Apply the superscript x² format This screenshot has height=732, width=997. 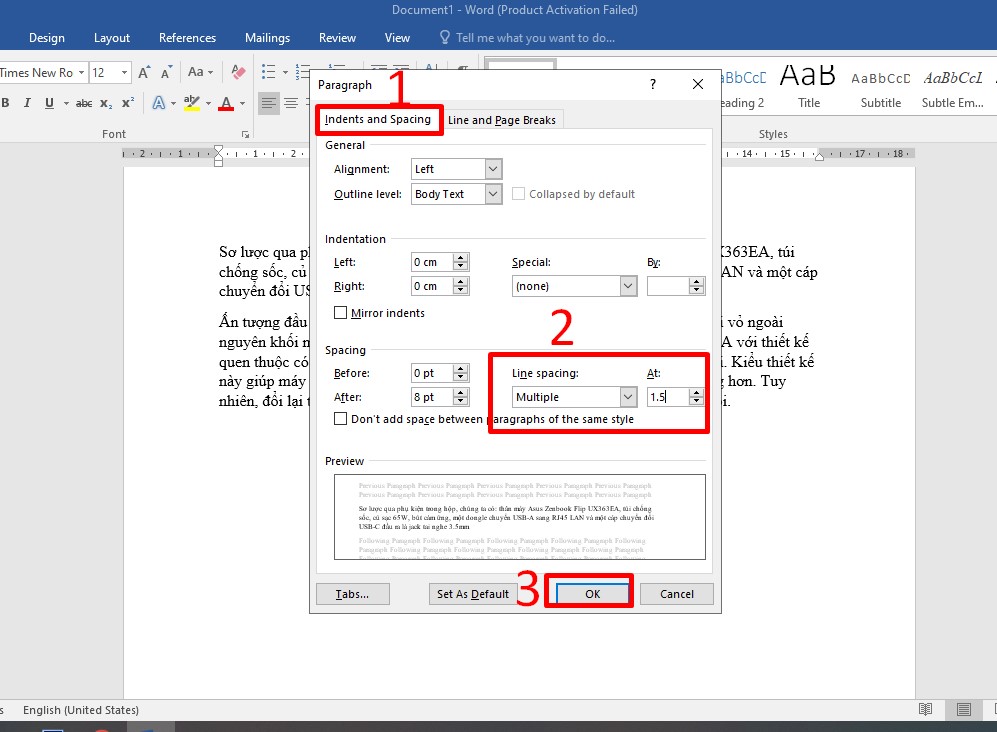(128, 103)
